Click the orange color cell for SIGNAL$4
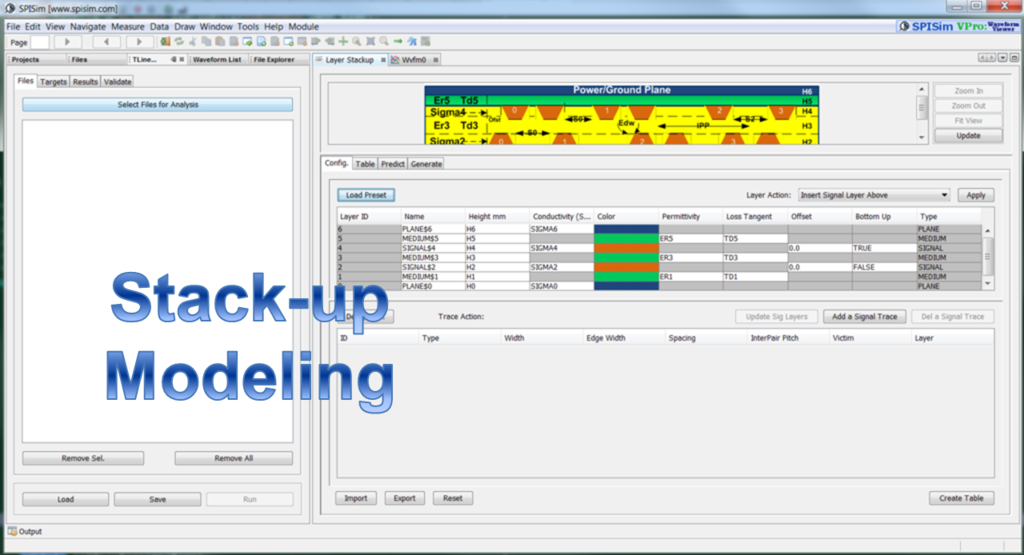Viewport: 1024px width, 555px height. [625, 248]
